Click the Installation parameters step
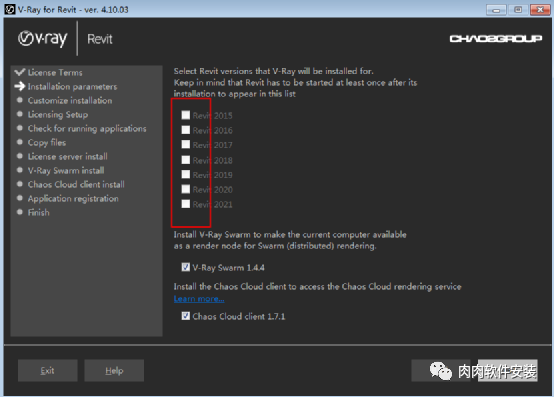 pos(72,87)
